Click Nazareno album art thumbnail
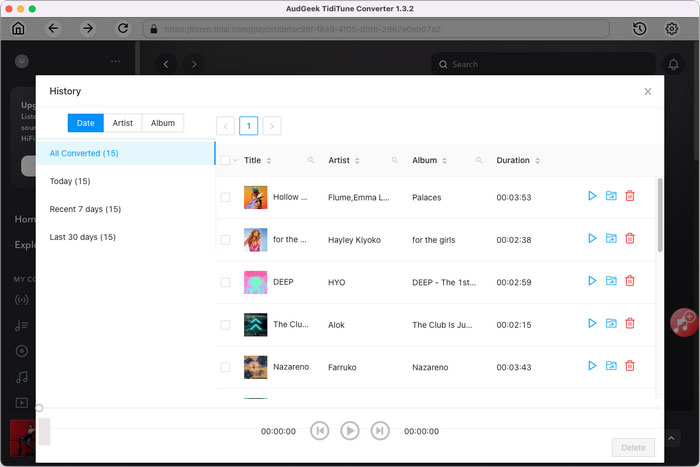 pyautogui.click(x=256, y=367)
